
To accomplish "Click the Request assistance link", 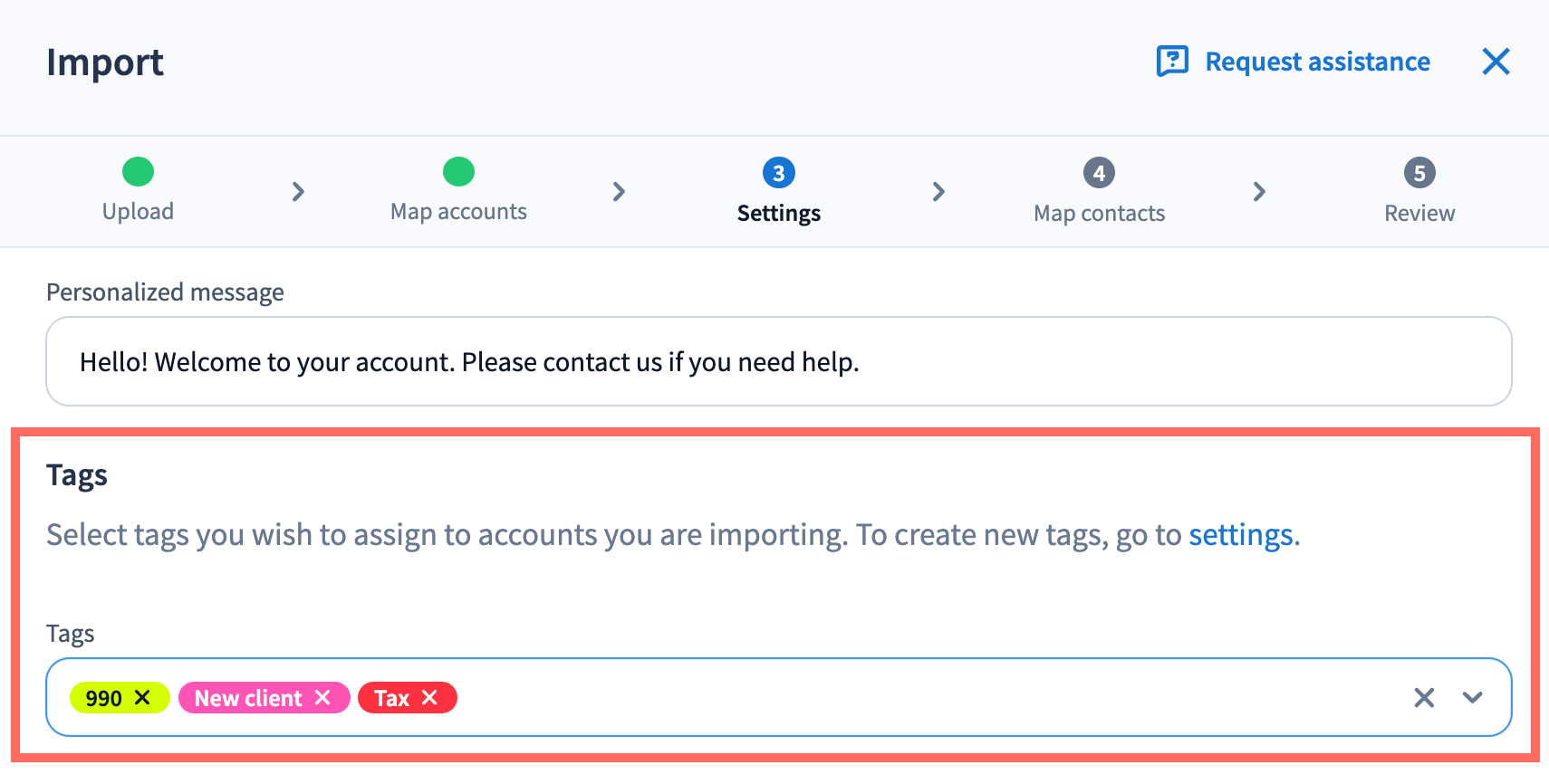I will (1317, 62).
